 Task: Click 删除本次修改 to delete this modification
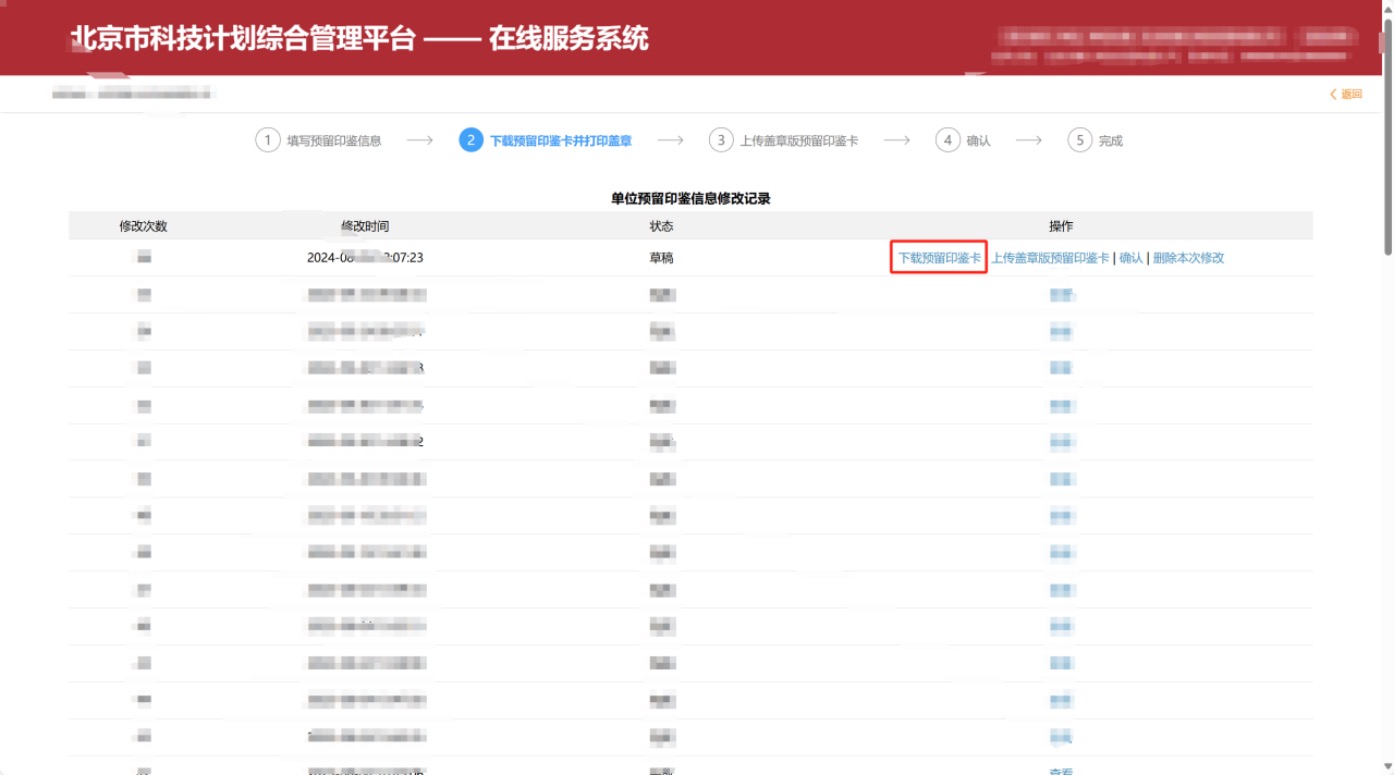point(1188,258)
